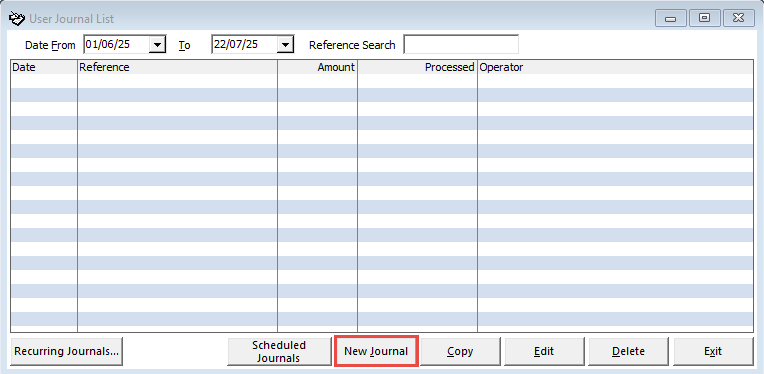The image size is (764, 374).
Task: Exit the User Journal List window
Action: click(x=713, y=351)
